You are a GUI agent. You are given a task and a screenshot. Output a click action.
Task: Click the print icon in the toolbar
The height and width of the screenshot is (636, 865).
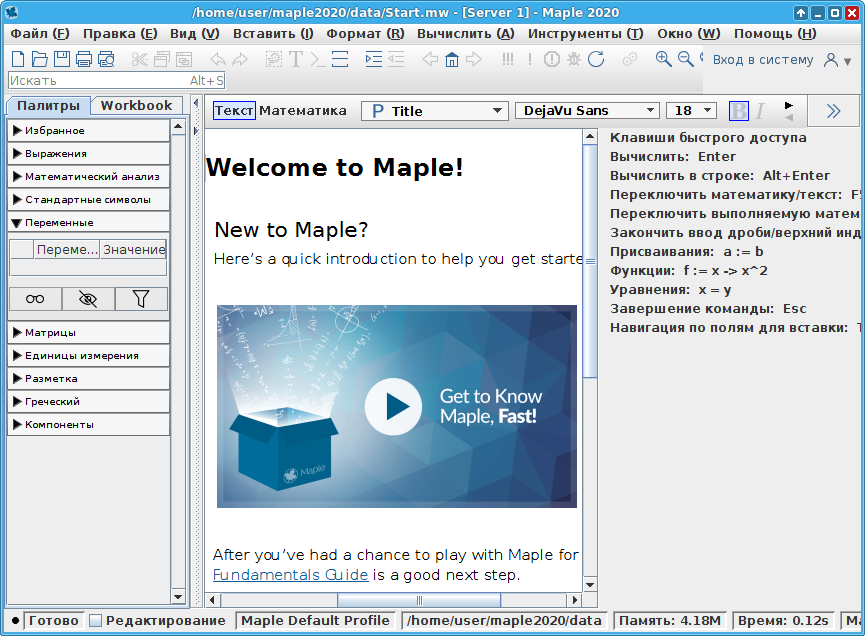(x=84, y=58)
